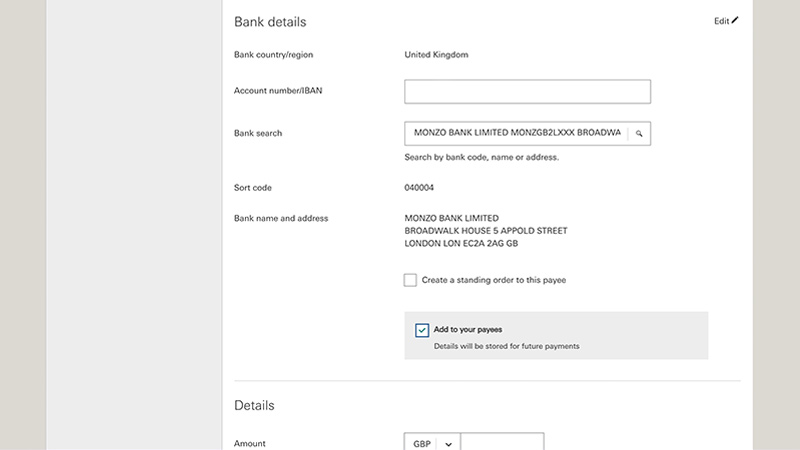
Task: Uncheck the Add to your payees checkbox
Action: [x=422, y=330]
